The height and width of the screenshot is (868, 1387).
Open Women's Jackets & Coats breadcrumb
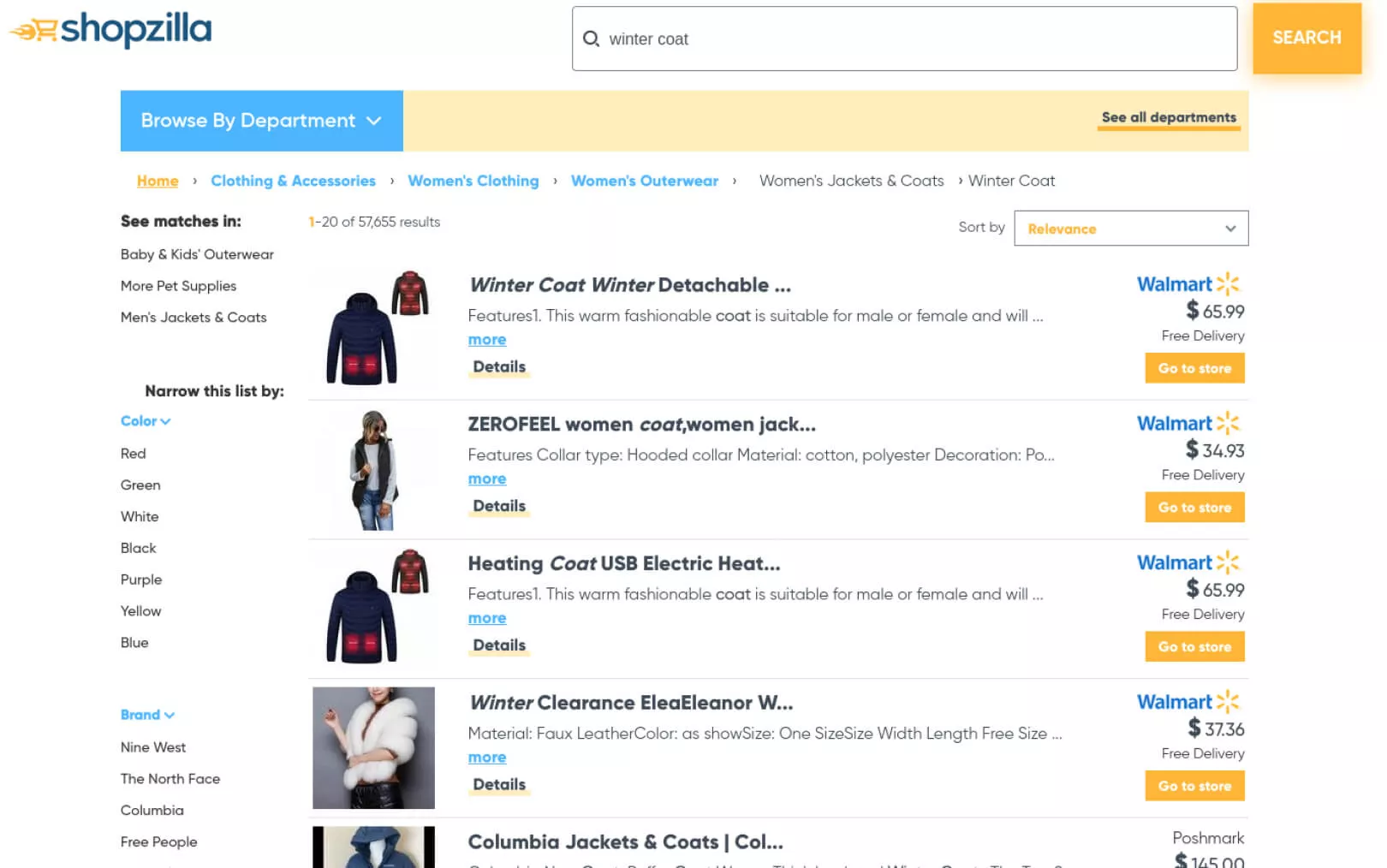click(851, 181)
